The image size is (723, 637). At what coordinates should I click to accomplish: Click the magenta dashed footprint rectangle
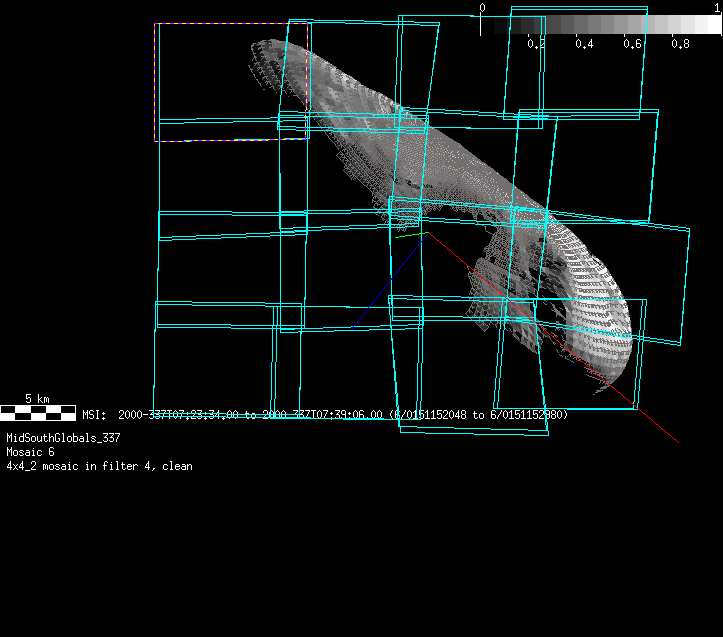tap(155, 80)
